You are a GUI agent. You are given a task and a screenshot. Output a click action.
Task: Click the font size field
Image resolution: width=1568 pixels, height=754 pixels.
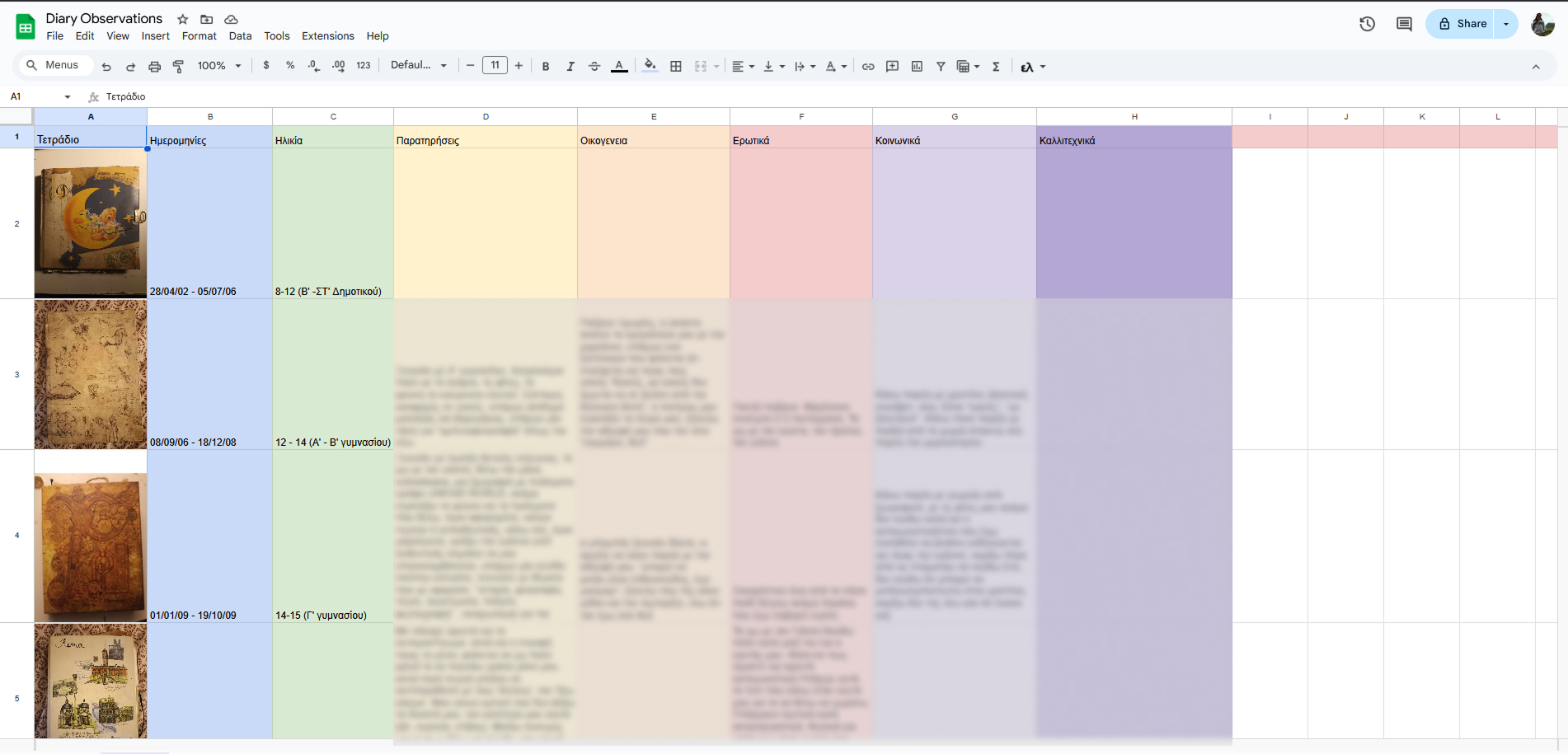(495, 65)
